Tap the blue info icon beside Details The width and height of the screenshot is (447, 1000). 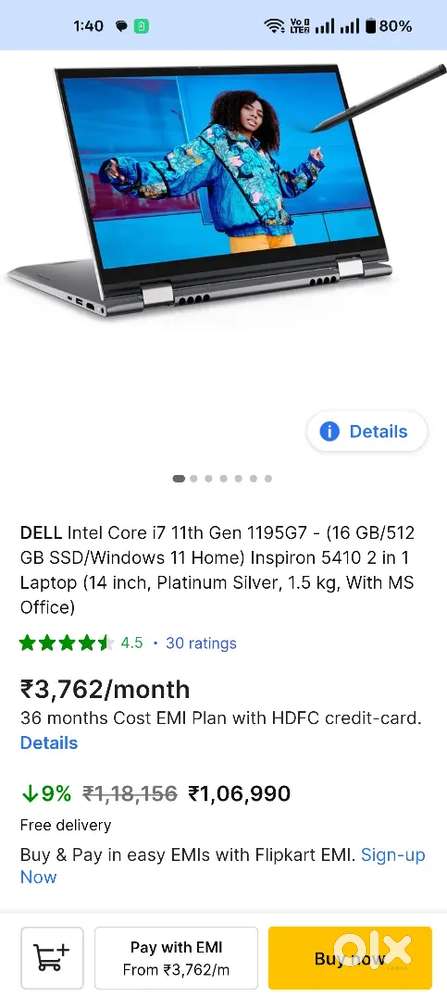pos(329,432)
